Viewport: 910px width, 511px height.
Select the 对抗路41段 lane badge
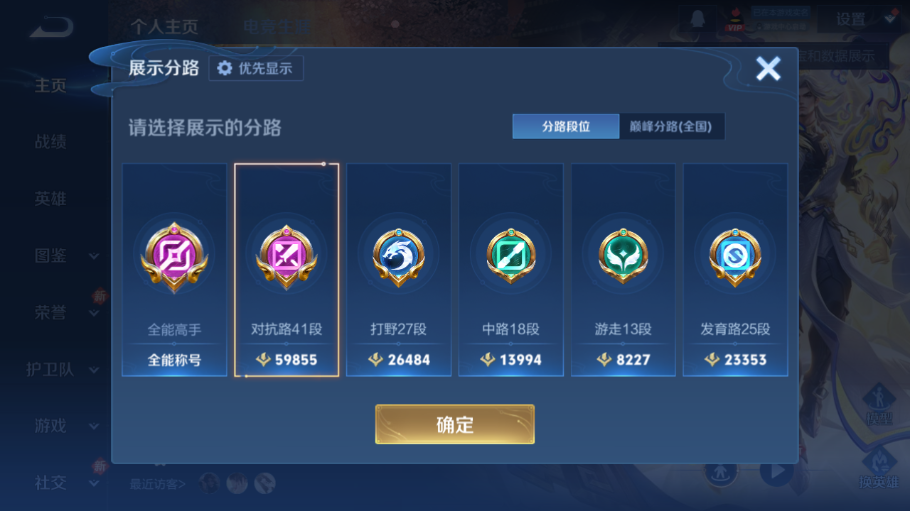[287, 256]
